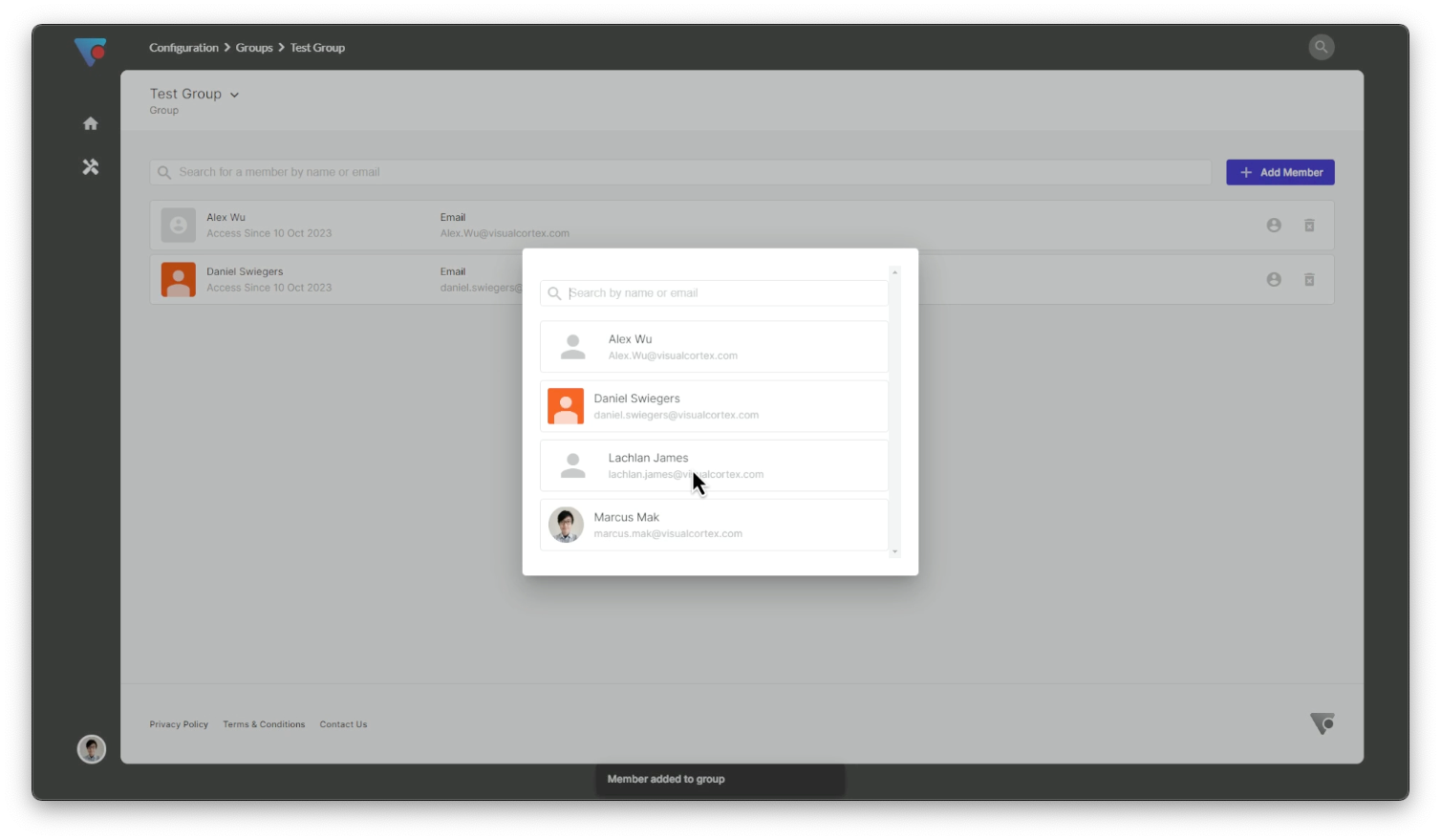Click the Visual Cortex logo at top left

tap(91, 51)
